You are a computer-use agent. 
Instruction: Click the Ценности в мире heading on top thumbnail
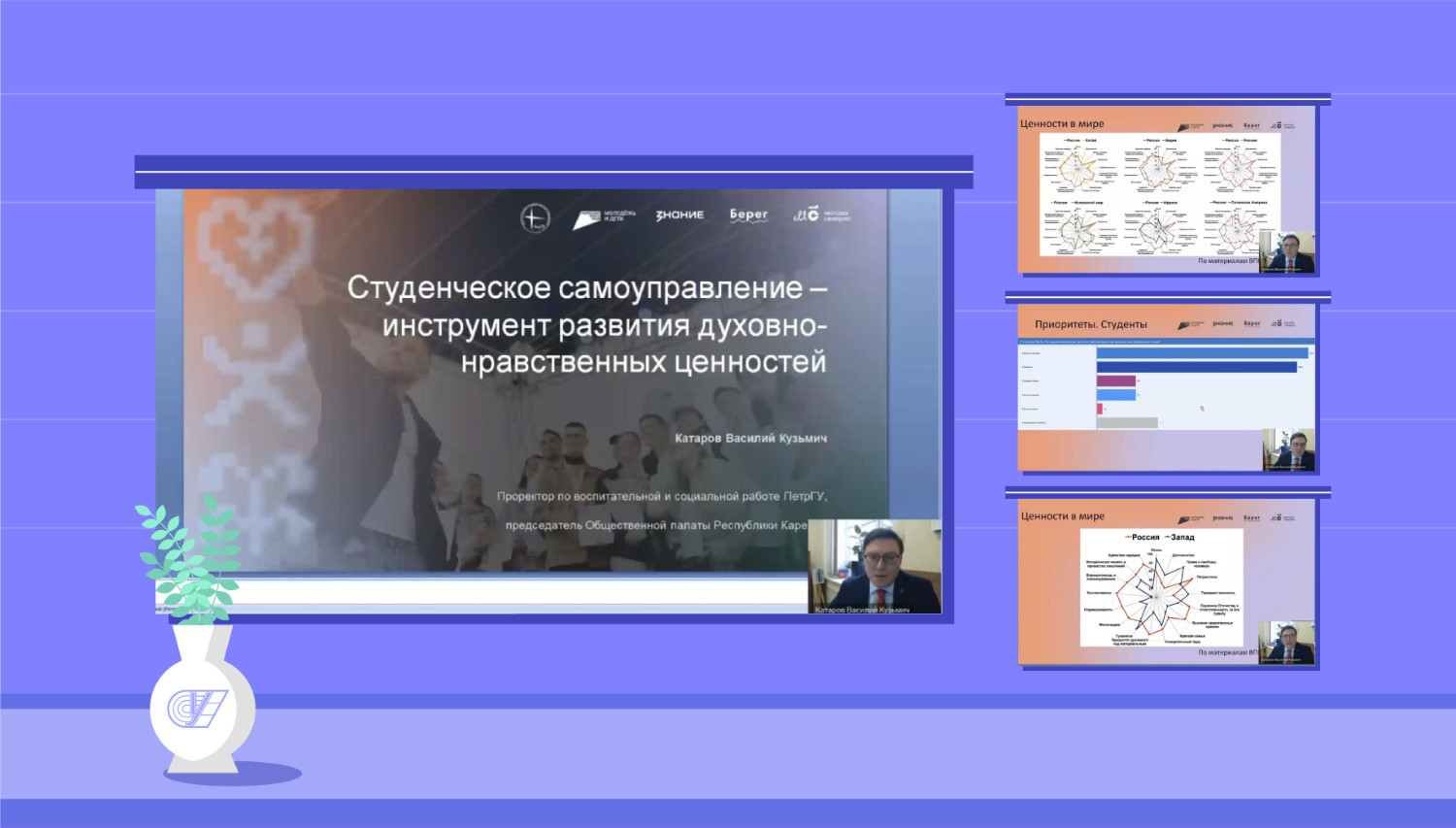(1062, 124)
